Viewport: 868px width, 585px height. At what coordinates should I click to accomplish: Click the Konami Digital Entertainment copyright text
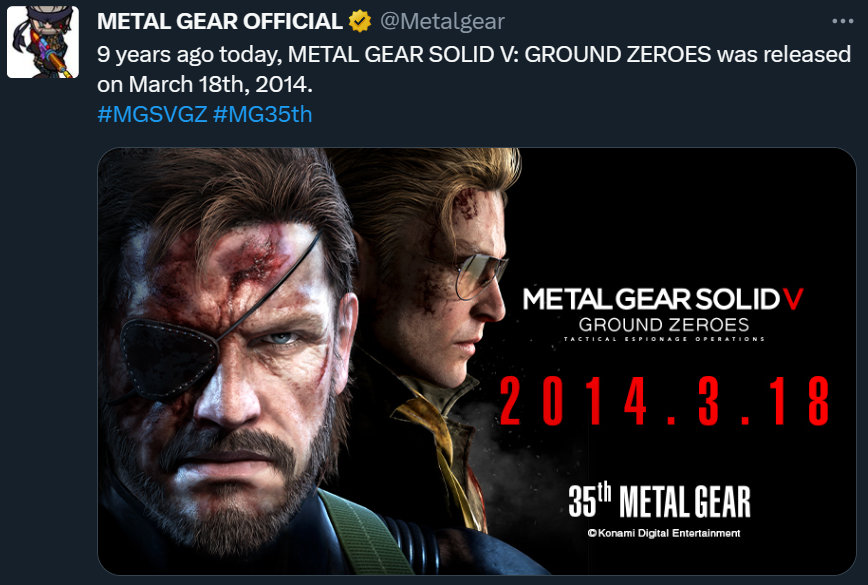point(664,533)
